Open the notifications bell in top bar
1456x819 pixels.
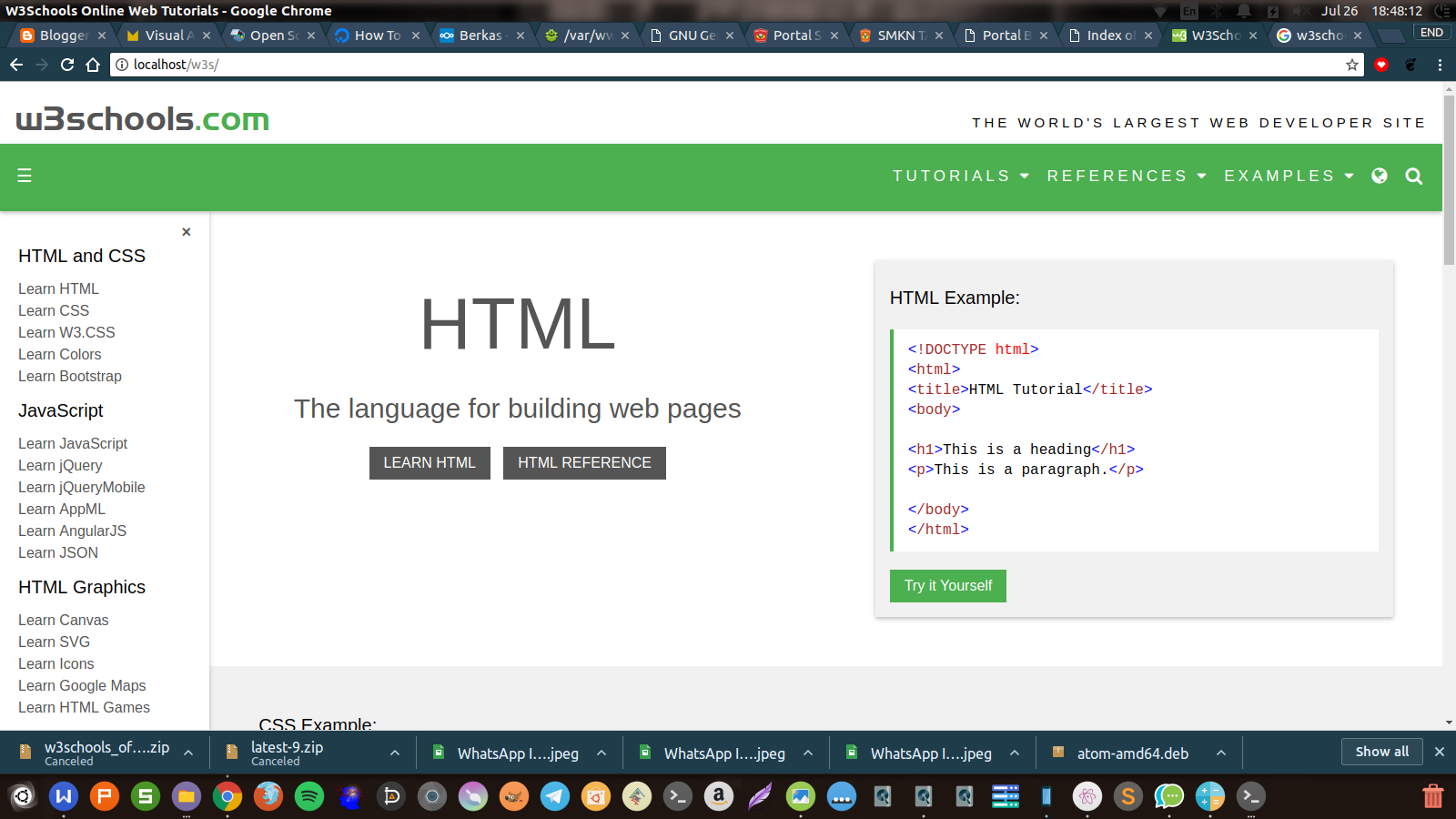(x=1244, y=11)
